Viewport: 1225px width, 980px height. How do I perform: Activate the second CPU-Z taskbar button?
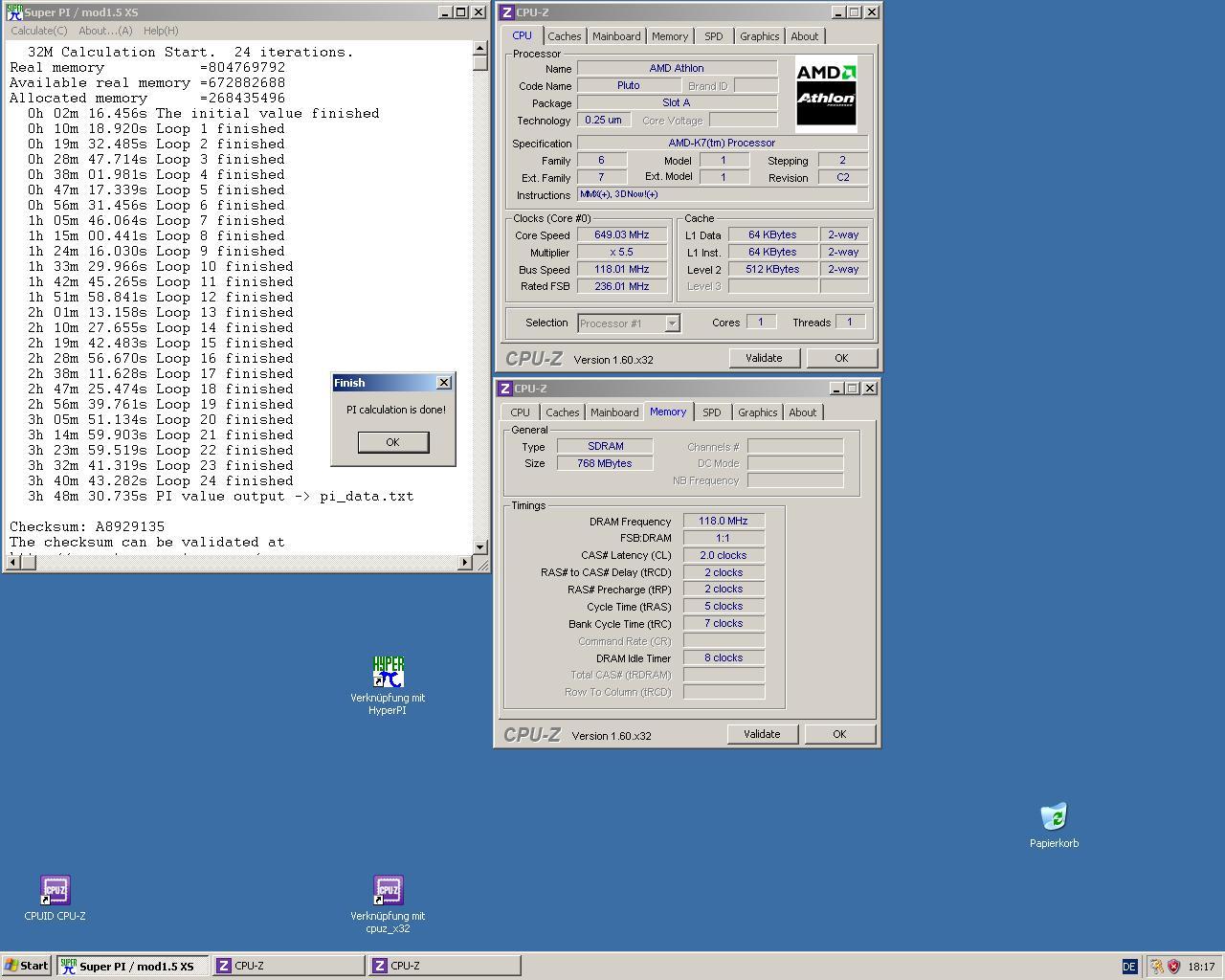coord(444,966)
